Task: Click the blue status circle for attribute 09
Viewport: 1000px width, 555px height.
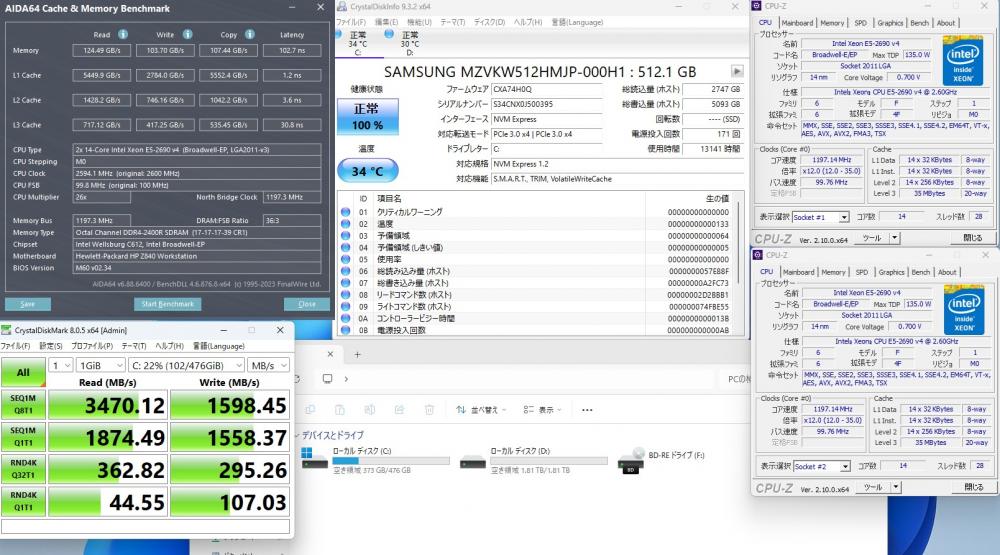Action: (346, 306)
